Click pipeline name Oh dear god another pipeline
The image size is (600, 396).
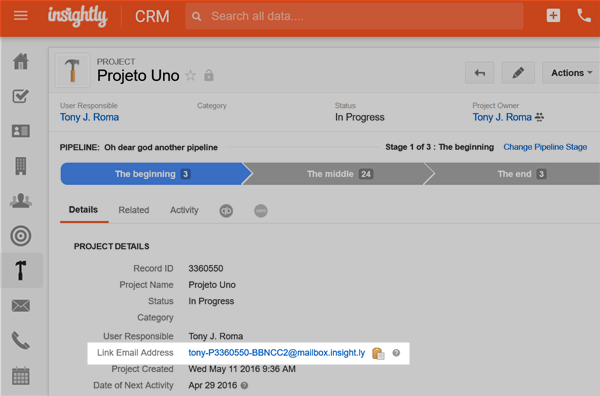click(161, 147)
